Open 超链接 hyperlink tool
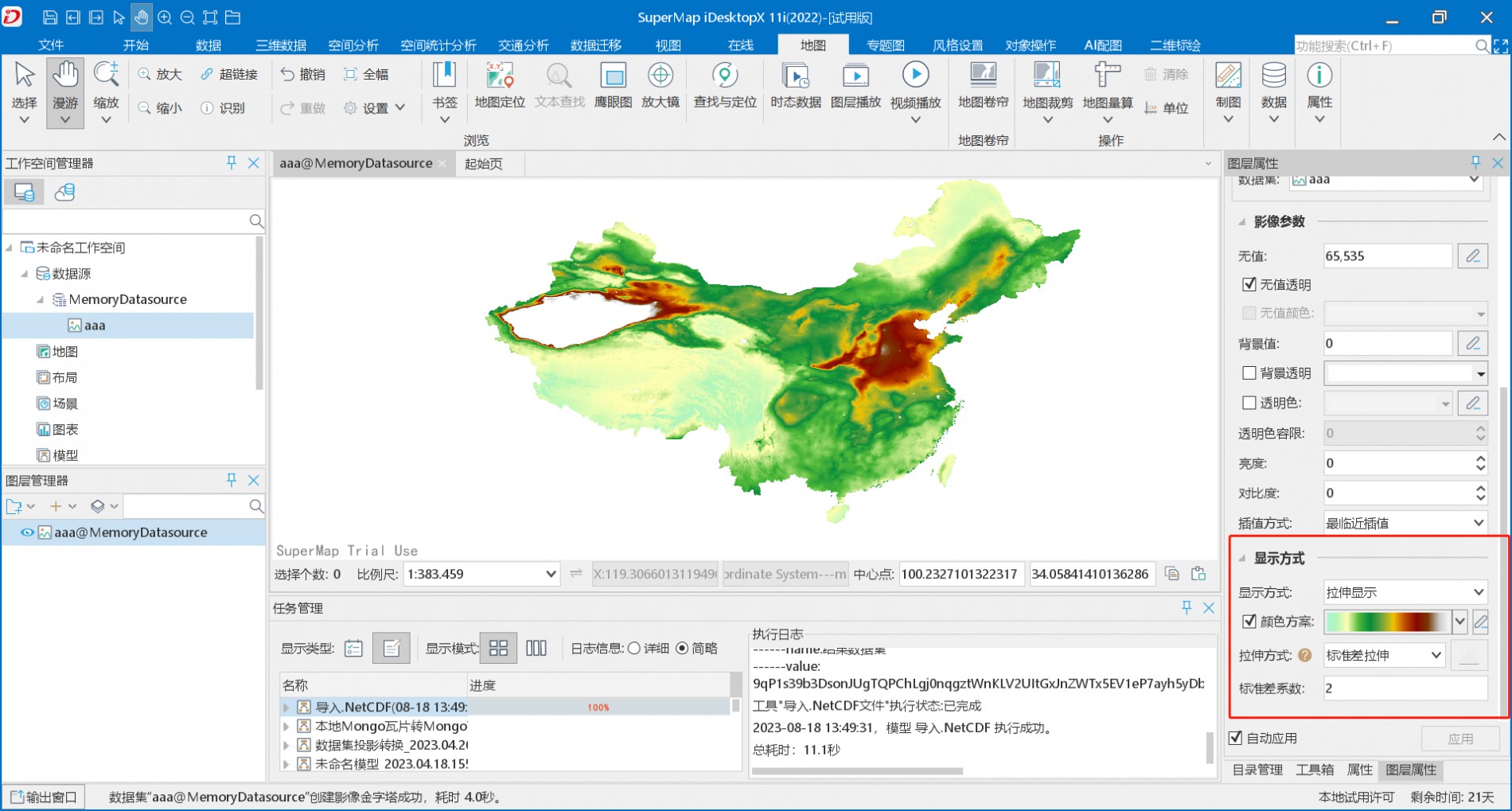This screenshot has height=811, width=1512. (x=228, y=74)
